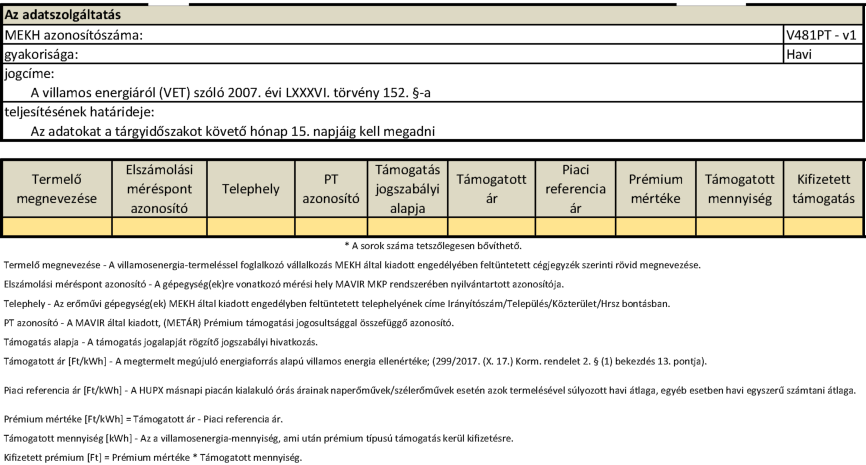Click the 'gyakorisága:' row label

tap(41, 55)
